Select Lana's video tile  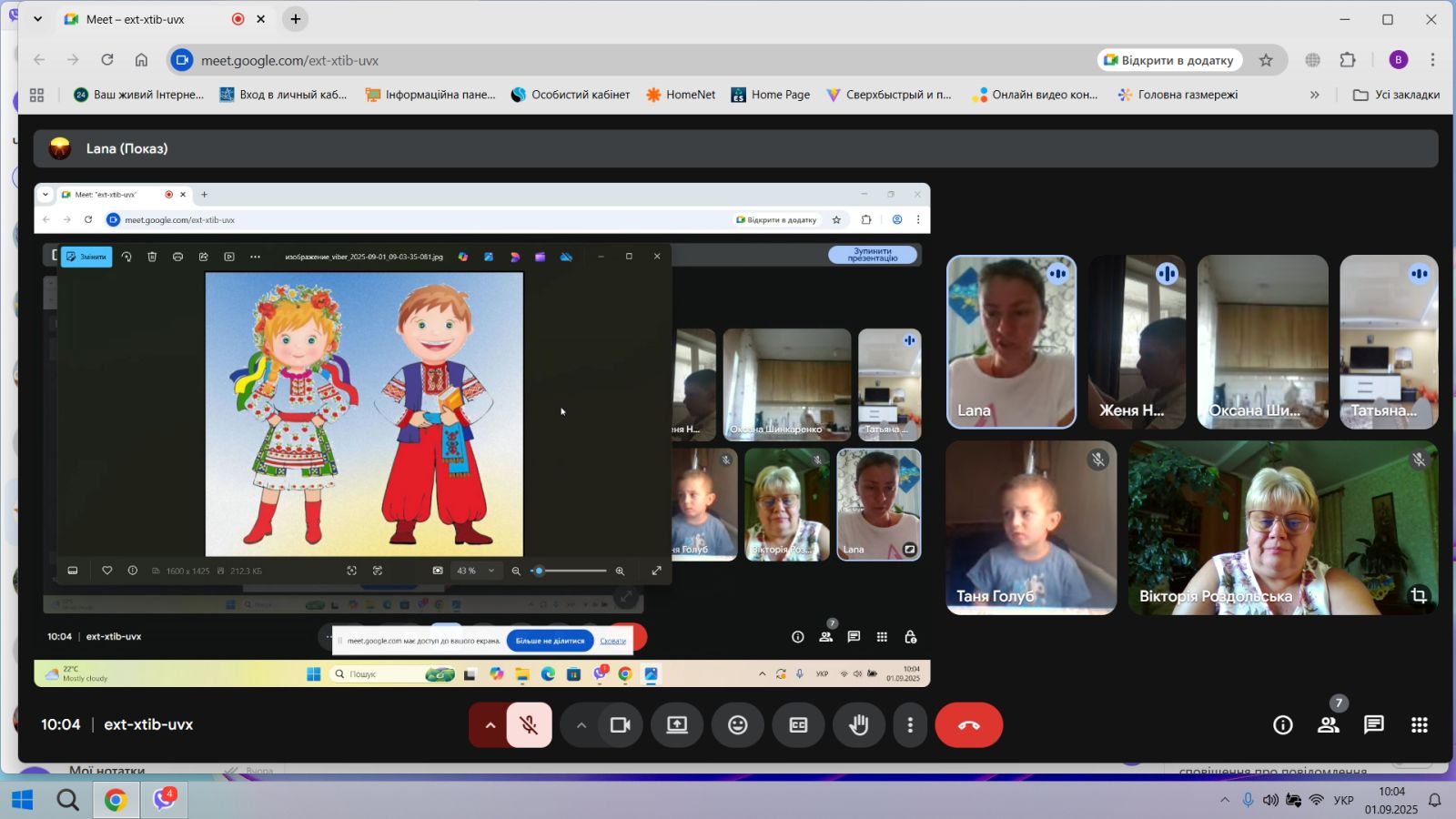[x=1011, y=342]
